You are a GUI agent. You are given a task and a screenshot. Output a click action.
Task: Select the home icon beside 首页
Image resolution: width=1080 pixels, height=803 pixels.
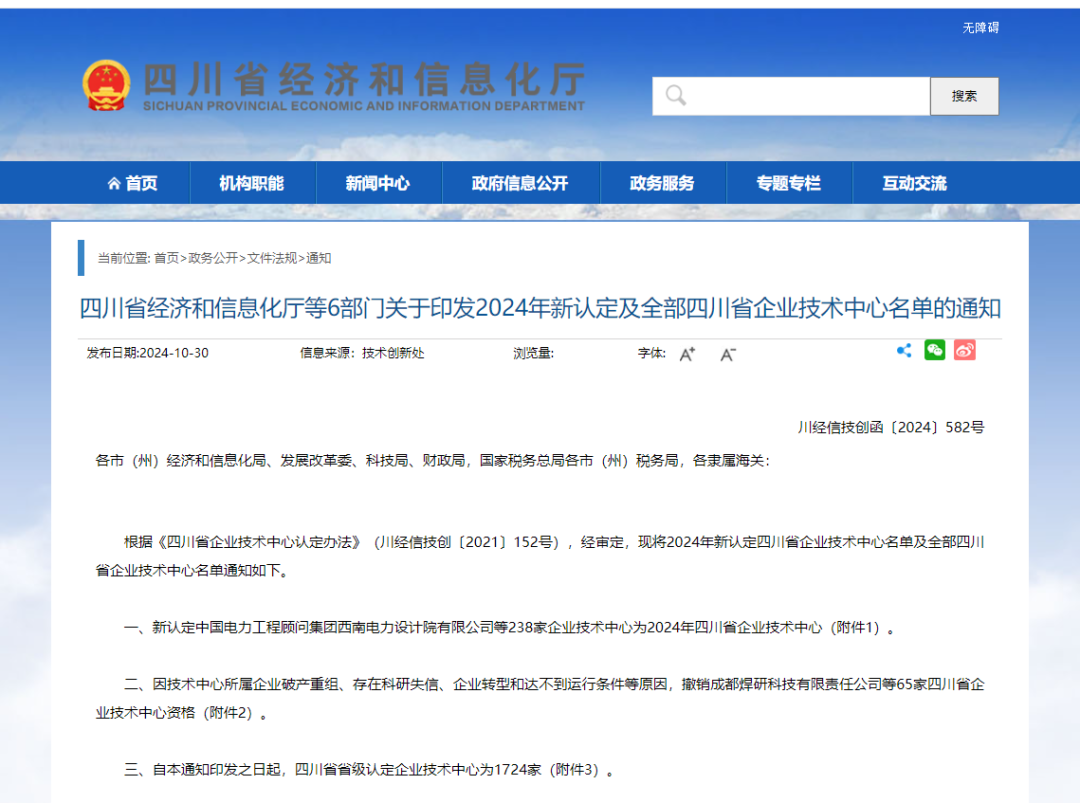(x=114, y=182)
